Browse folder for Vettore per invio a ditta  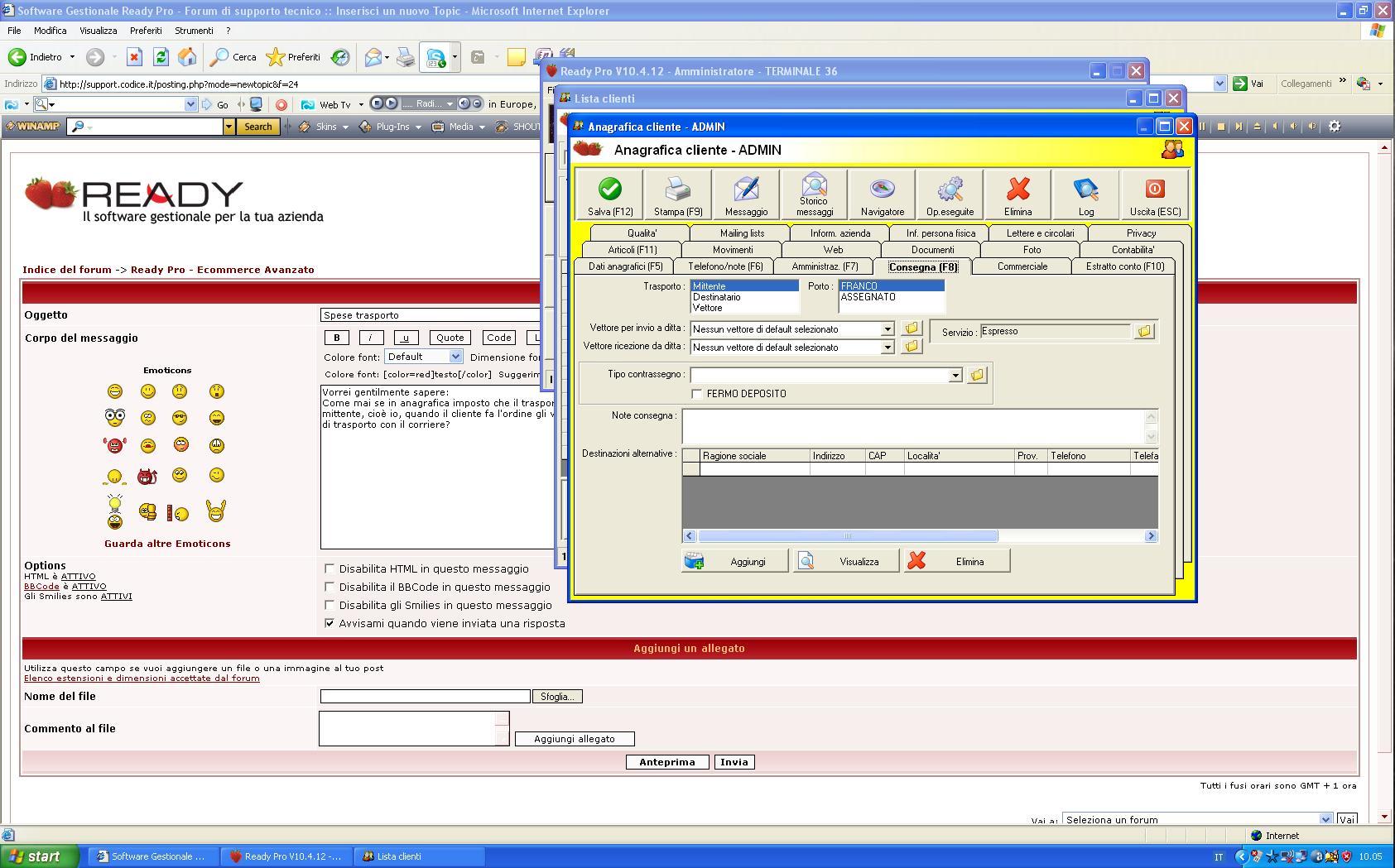click(x=912, y=328)
